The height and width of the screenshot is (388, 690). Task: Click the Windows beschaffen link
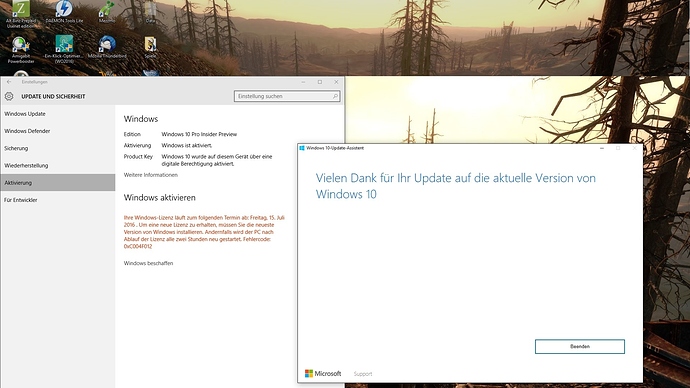[x=148, y=264]
